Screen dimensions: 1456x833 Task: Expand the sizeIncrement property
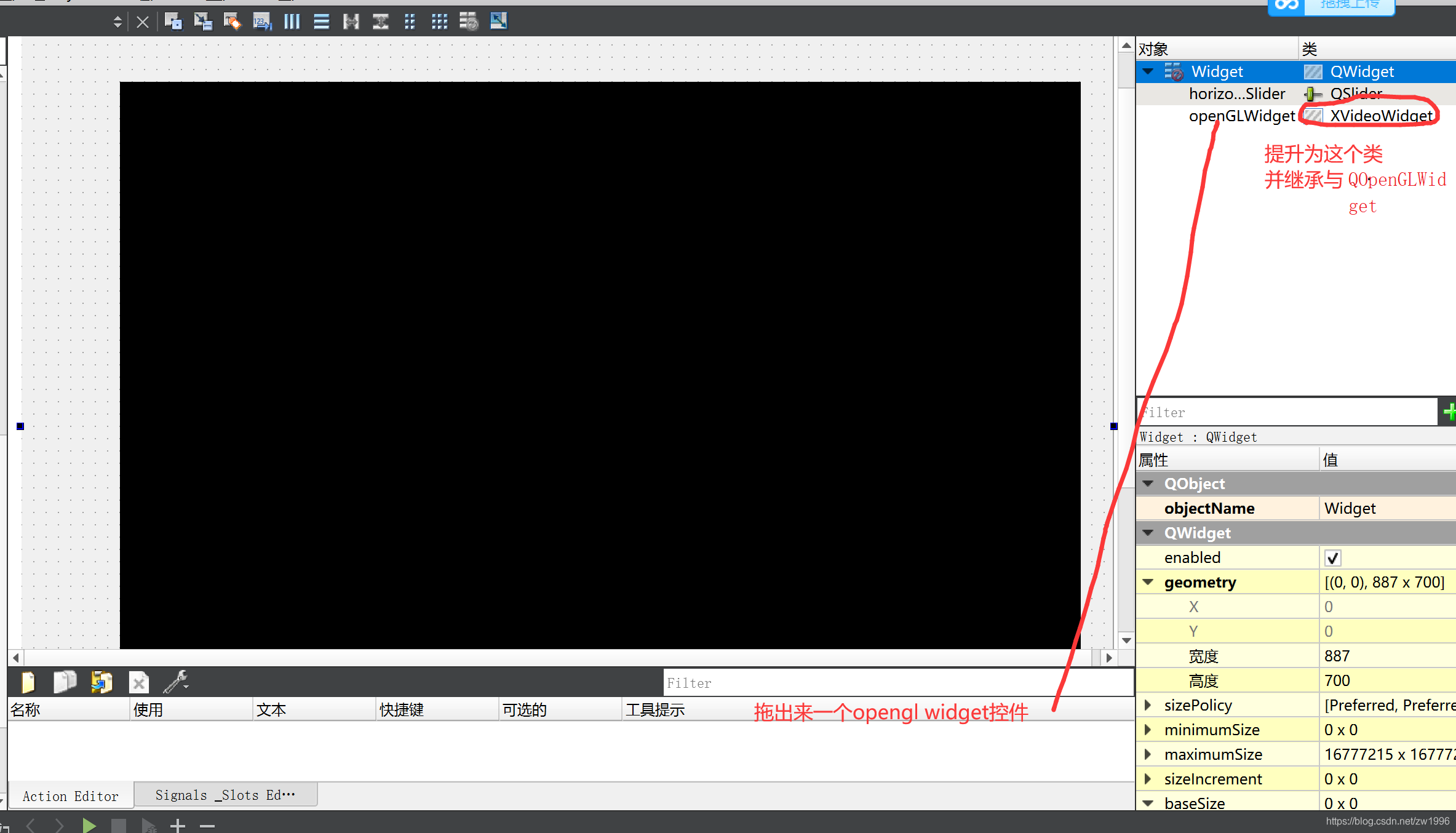pos(1148,779)
